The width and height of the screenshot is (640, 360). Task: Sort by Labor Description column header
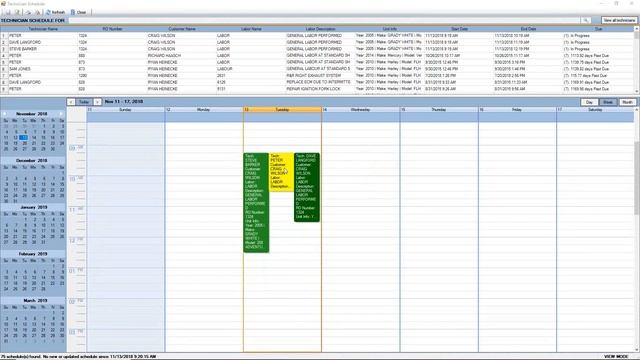pyautogui.click(x=320, y=29)
